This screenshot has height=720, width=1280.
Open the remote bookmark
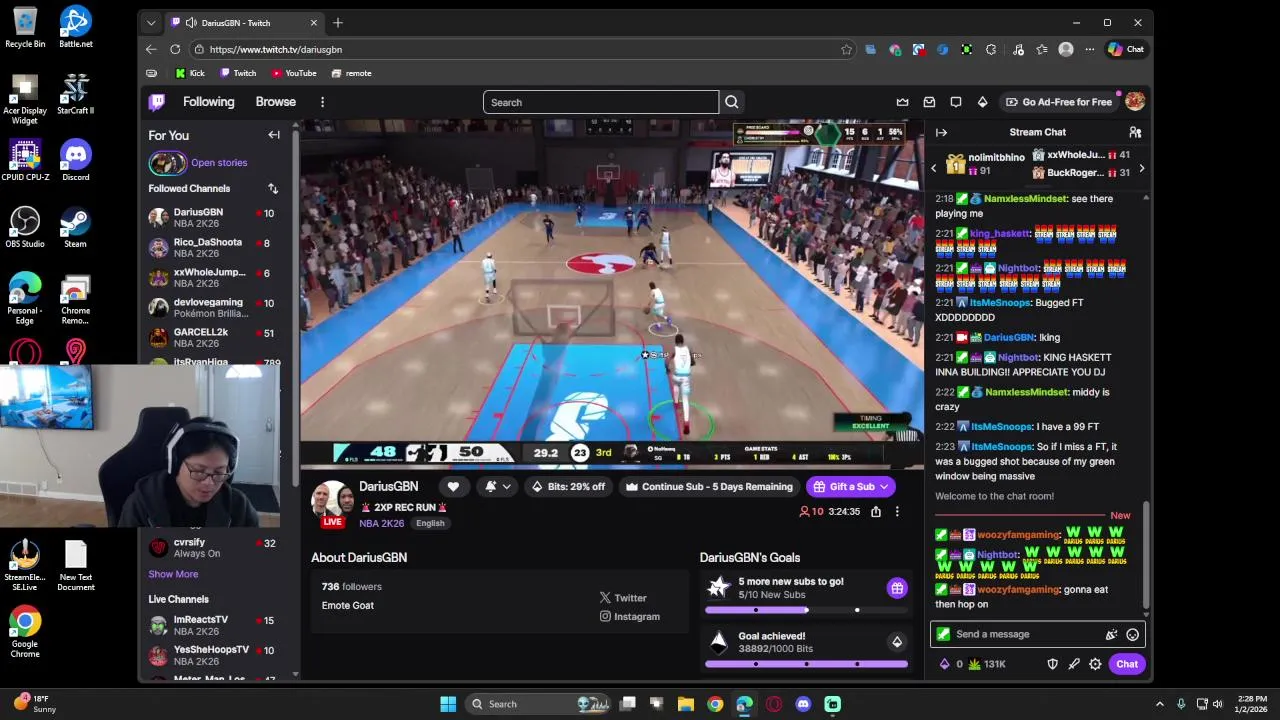click(x=351, y=73)
